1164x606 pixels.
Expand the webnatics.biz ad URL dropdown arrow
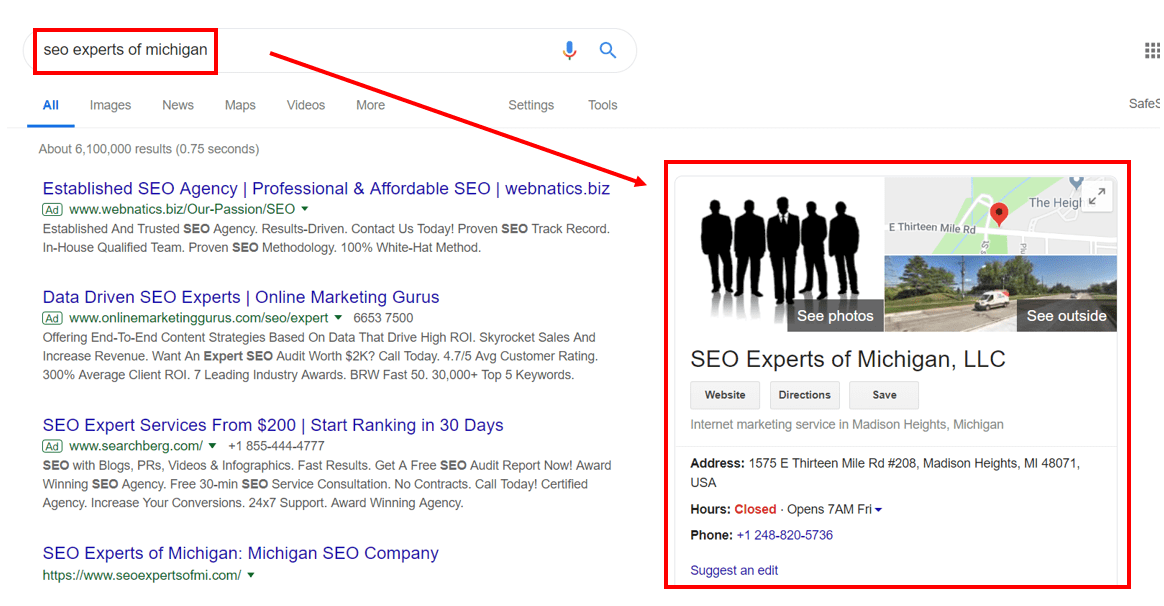[x=305, y=209]
